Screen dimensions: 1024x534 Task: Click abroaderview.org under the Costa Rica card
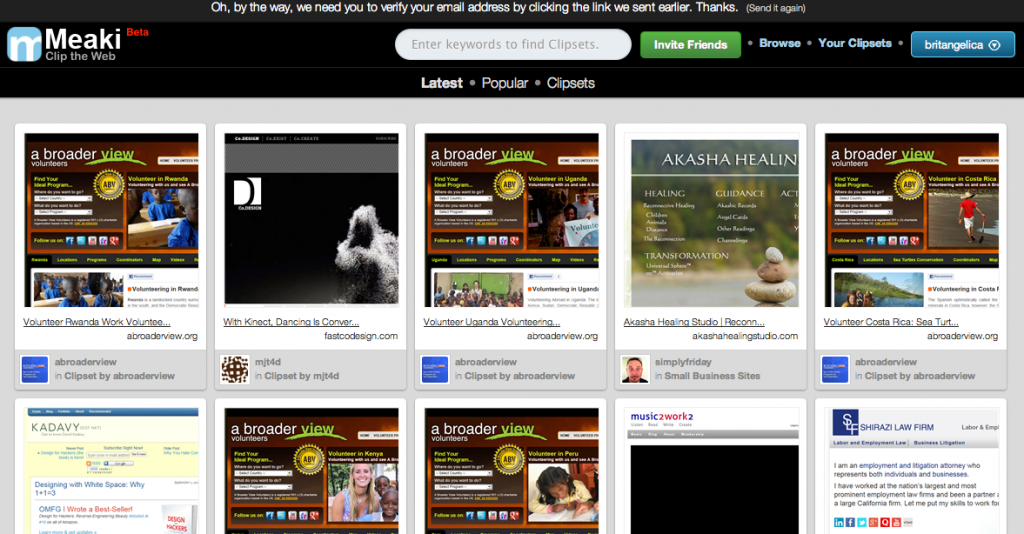click(963, 336)
